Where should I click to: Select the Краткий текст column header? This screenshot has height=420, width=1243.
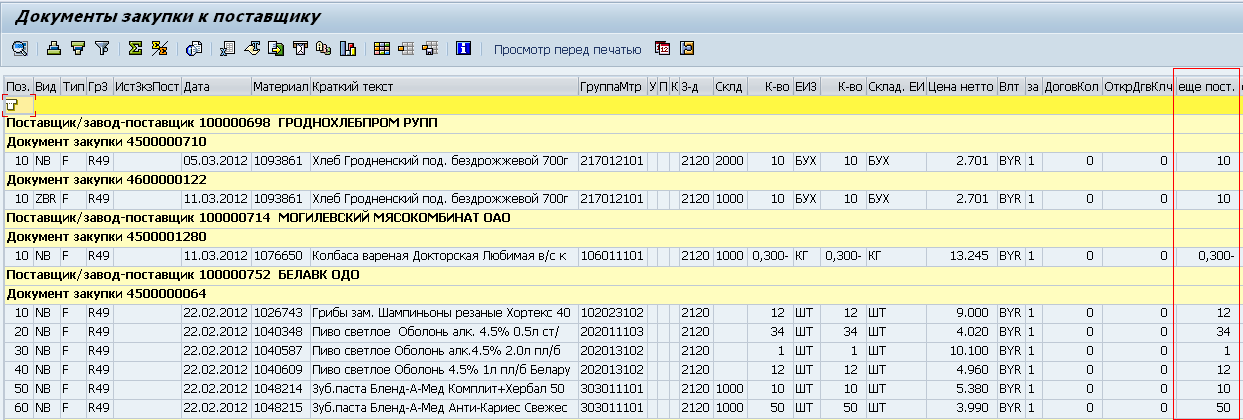click(x=444, y=87)
